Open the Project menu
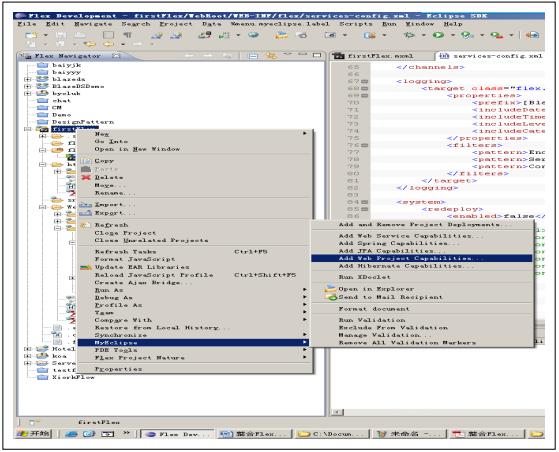Image resolution: width=559 pixels, height=452 pixels. click(x=176, y=24)
